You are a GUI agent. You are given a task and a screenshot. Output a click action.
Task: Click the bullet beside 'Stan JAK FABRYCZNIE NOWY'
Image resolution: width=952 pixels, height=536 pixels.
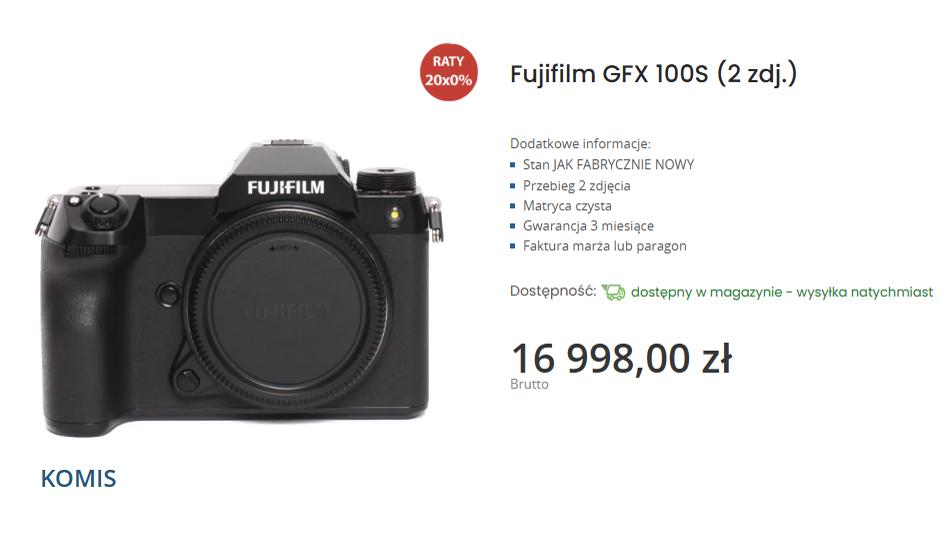[x=513, y=165]
